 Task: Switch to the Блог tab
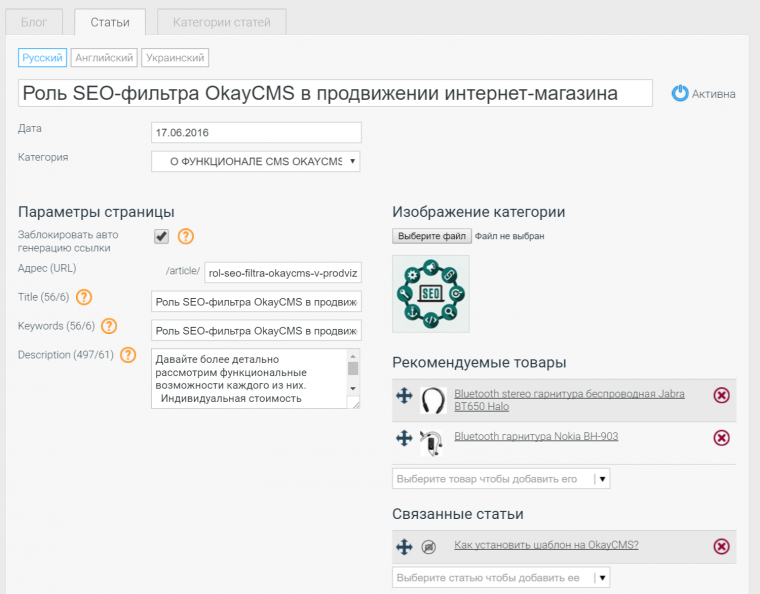coord(35,22)
